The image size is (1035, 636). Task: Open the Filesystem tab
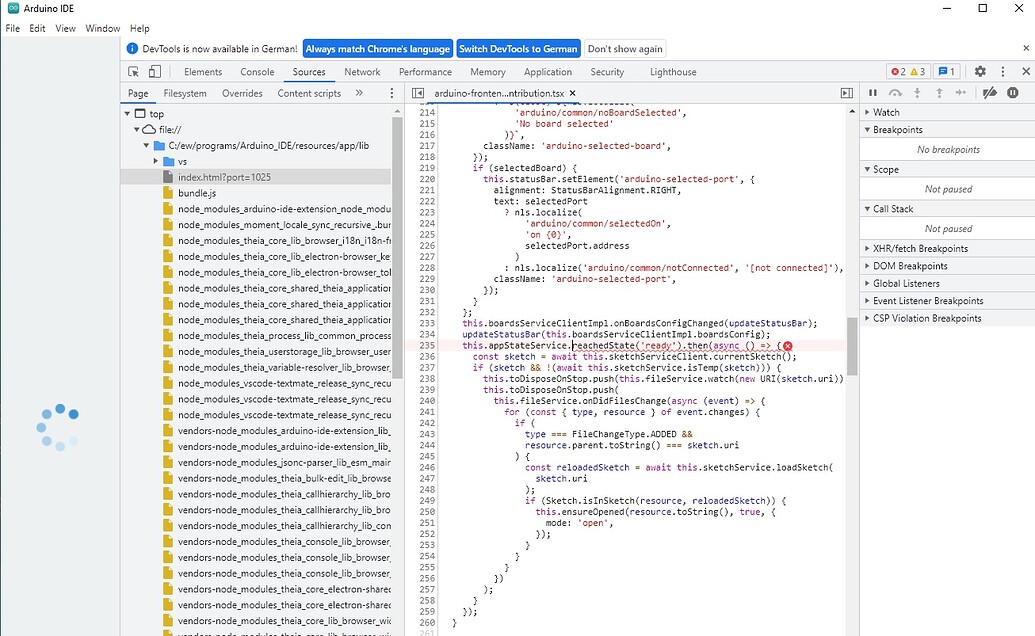click(x=185, y=93)
